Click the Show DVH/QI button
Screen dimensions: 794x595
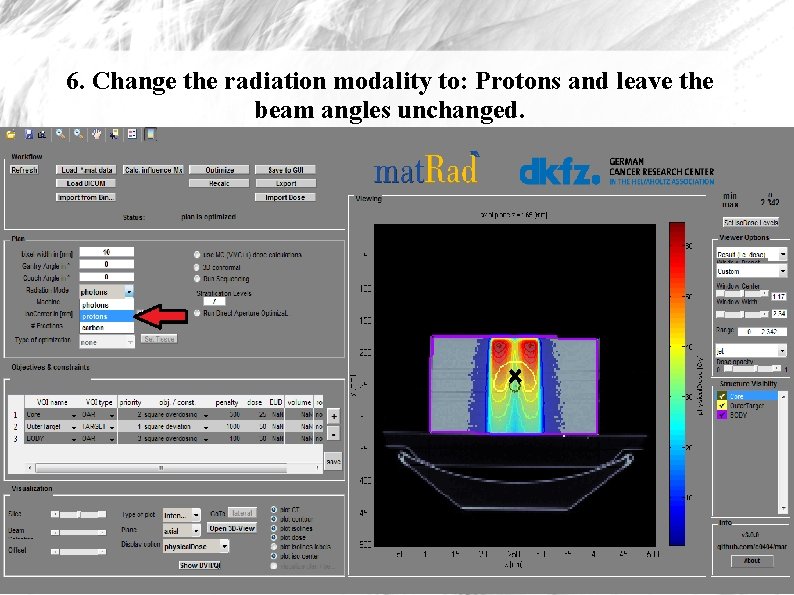200,565
